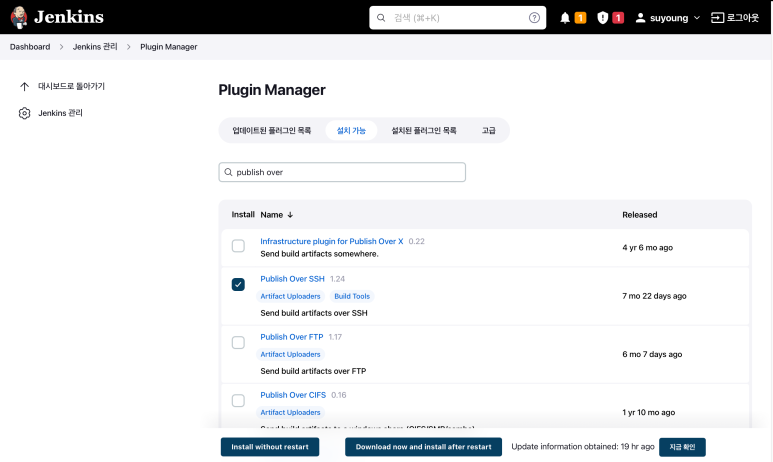Focus the header 검색 search field

point(457,18)
